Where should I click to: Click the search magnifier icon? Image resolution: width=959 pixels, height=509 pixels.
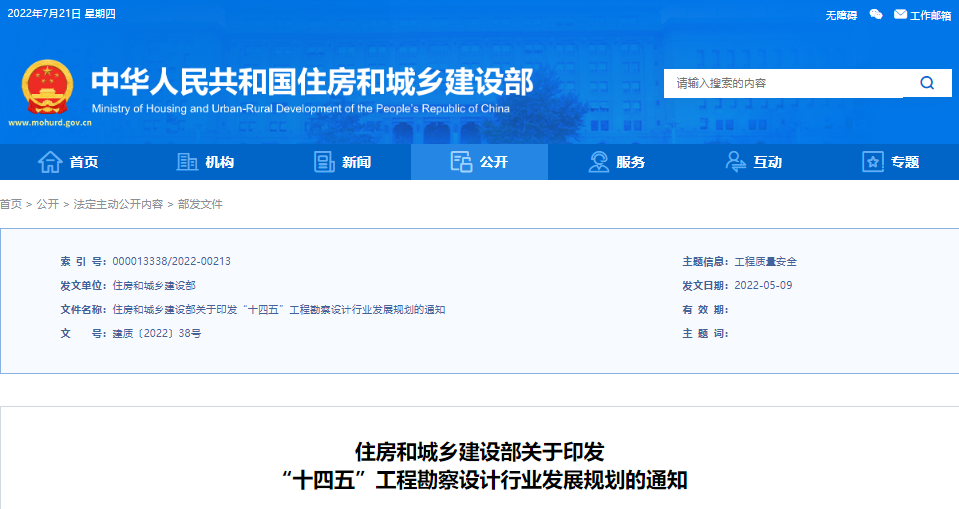[927, 83]
